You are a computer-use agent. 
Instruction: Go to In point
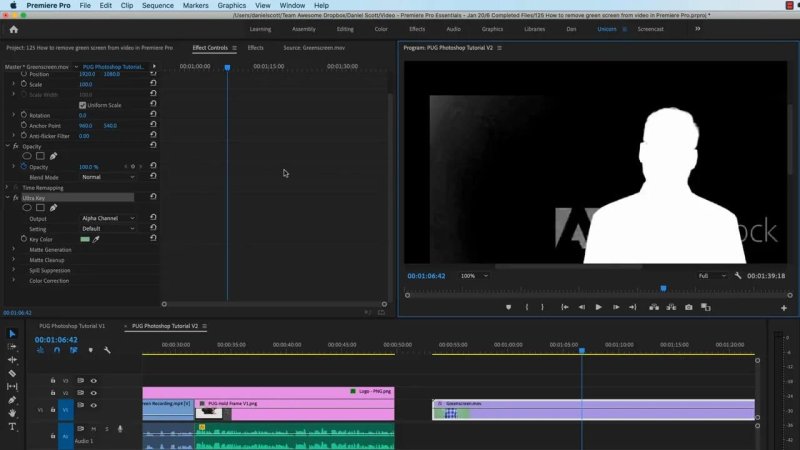pyautogui.click(x=565, y=307)
